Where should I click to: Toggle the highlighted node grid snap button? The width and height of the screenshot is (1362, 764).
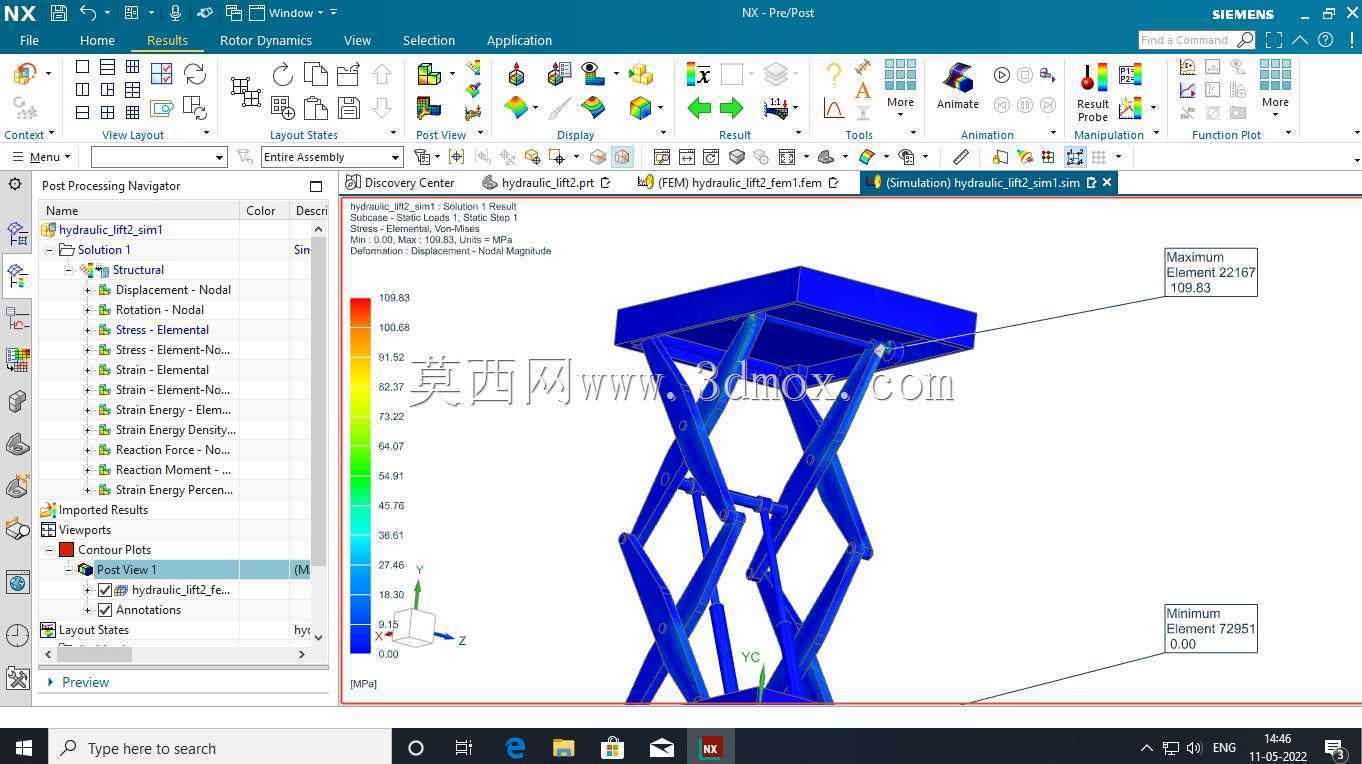[x=1075, y=157]
